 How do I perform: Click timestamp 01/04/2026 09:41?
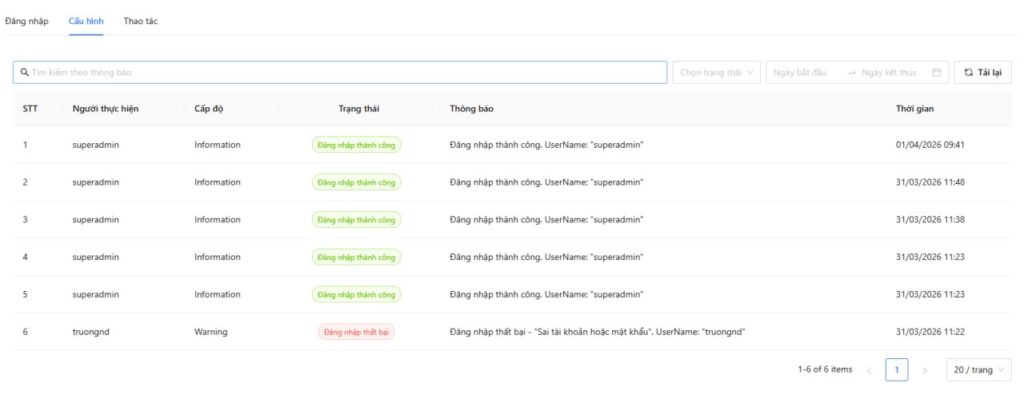[930, 145]
